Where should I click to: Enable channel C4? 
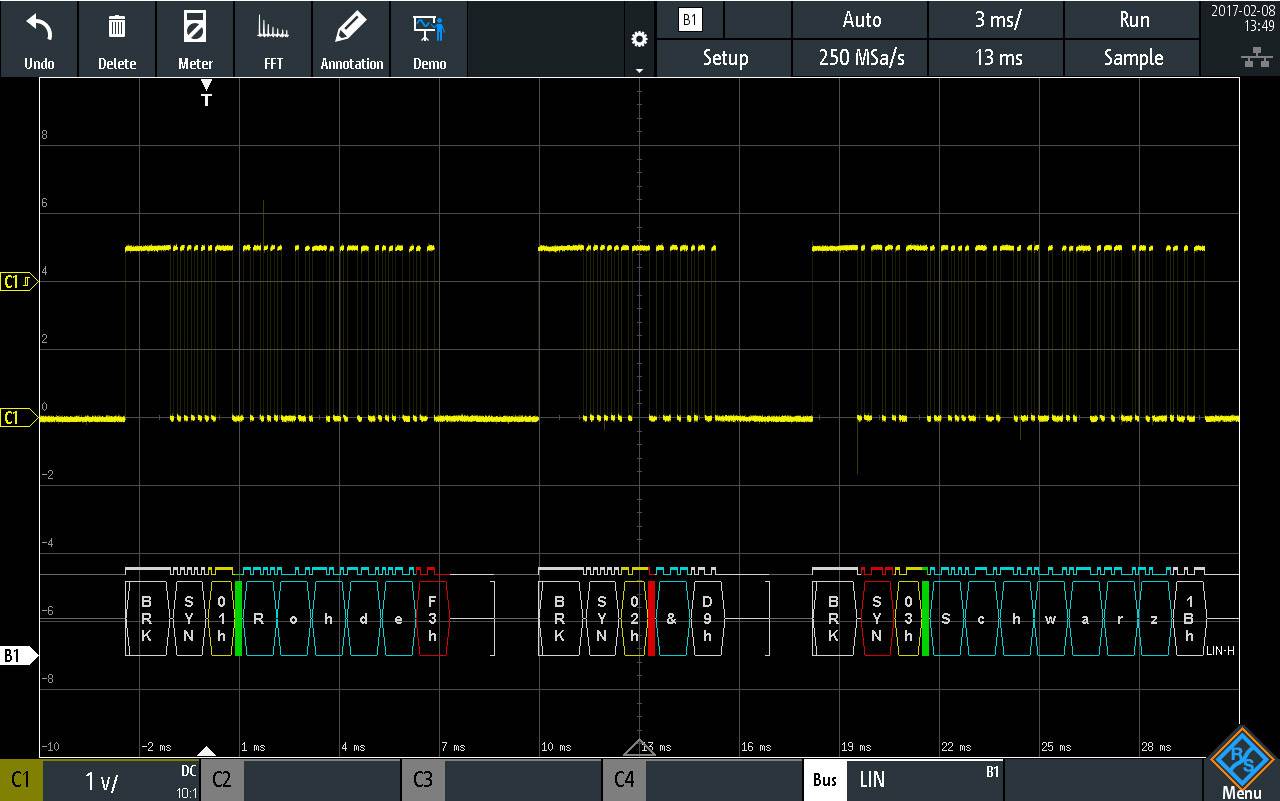click(624, 780)
